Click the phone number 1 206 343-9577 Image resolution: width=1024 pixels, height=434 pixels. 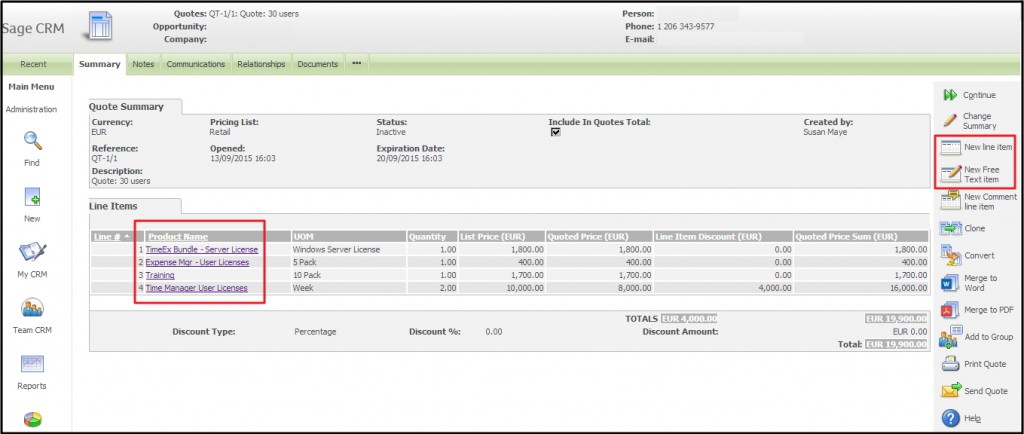coord(685,27)
